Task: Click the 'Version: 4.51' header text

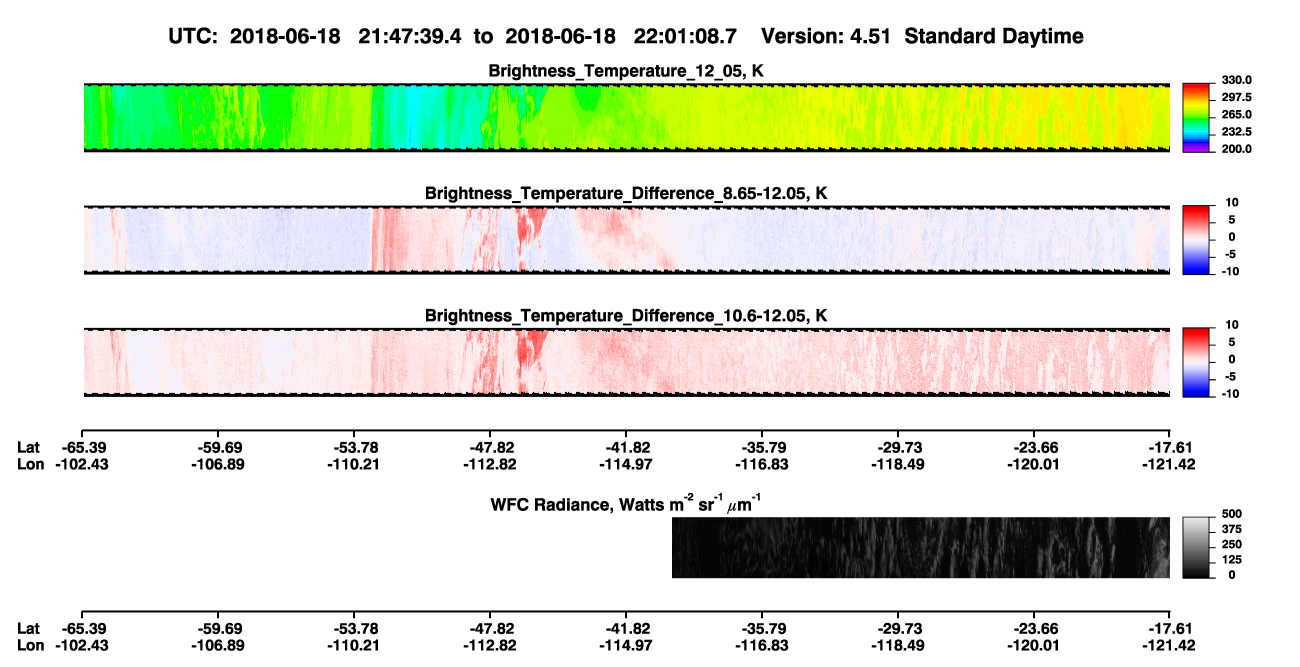Action: click(827, 36)
